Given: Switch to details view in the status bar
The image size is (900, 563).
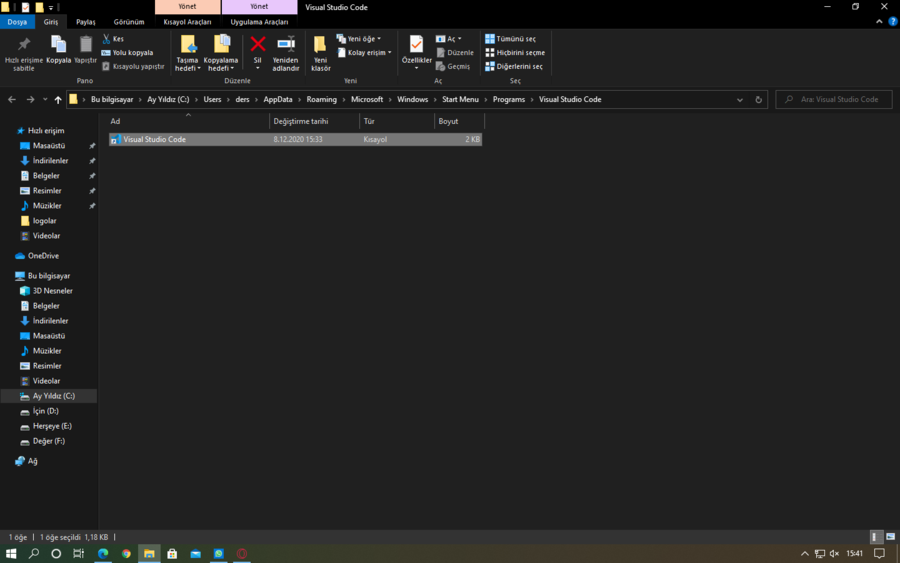Looking at the screenshot, I should click(x=874, y=537).
